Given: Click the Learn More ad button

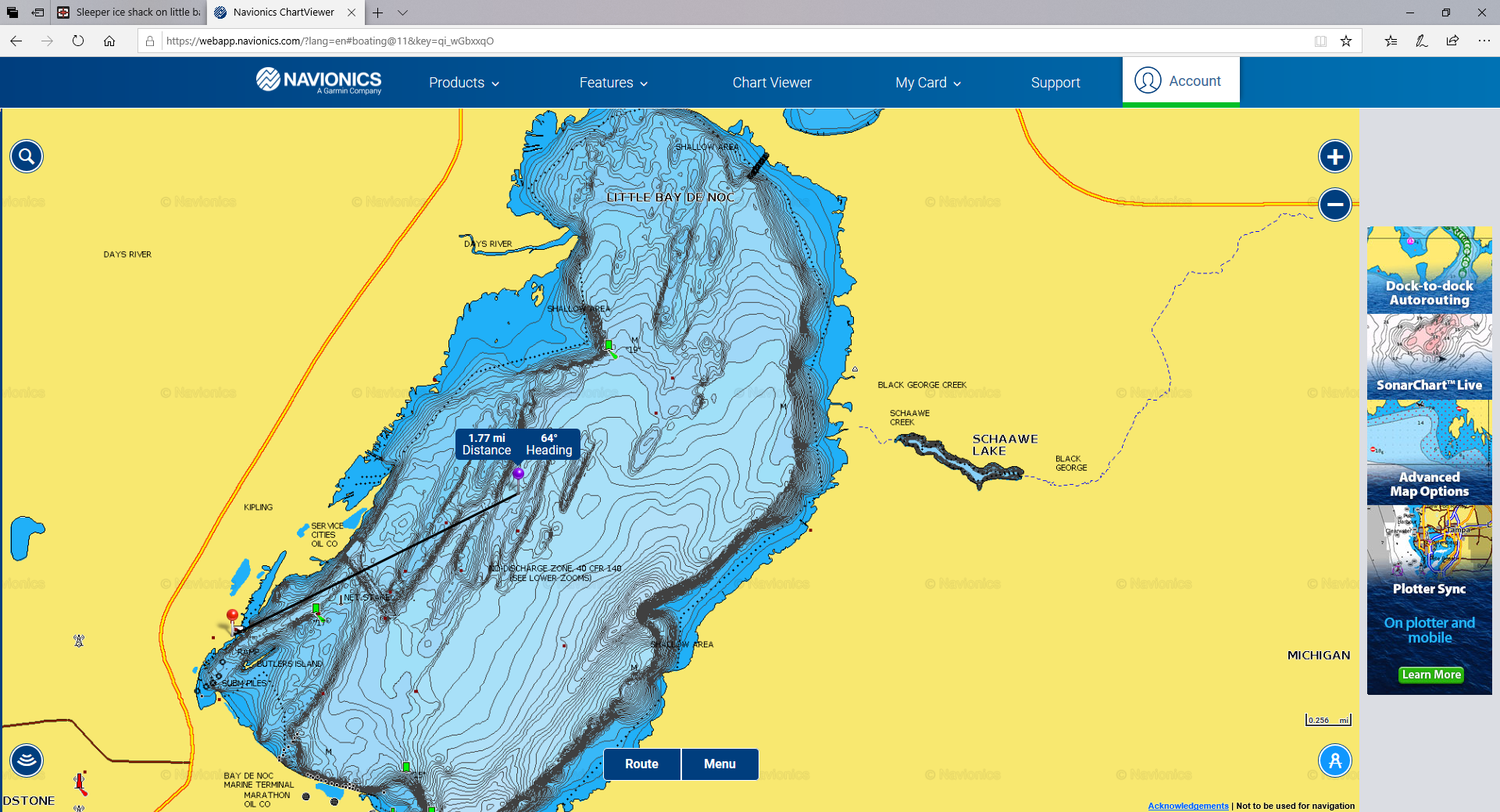Looking at the screenshot, I should coord(1430,675).
